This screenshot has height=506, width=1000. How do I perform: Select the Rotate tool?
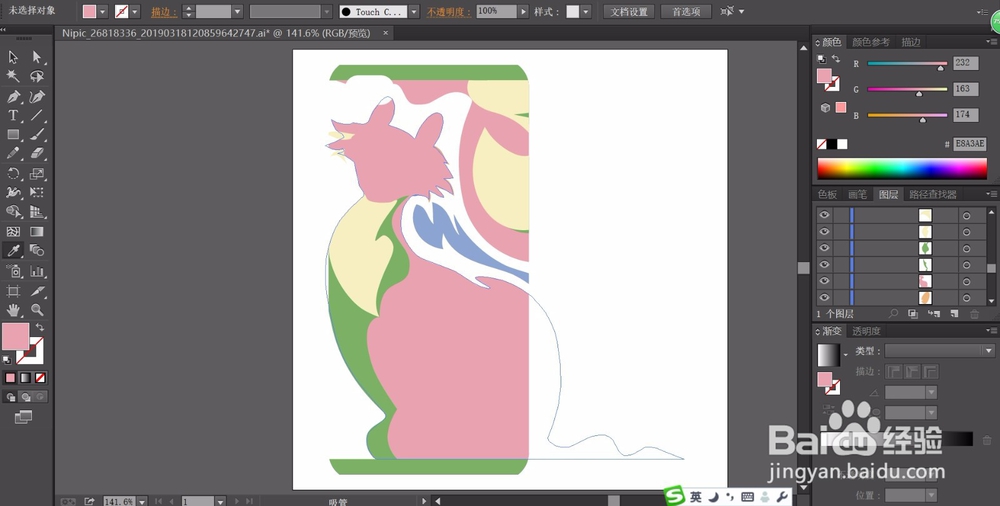(x=13, y=174)
